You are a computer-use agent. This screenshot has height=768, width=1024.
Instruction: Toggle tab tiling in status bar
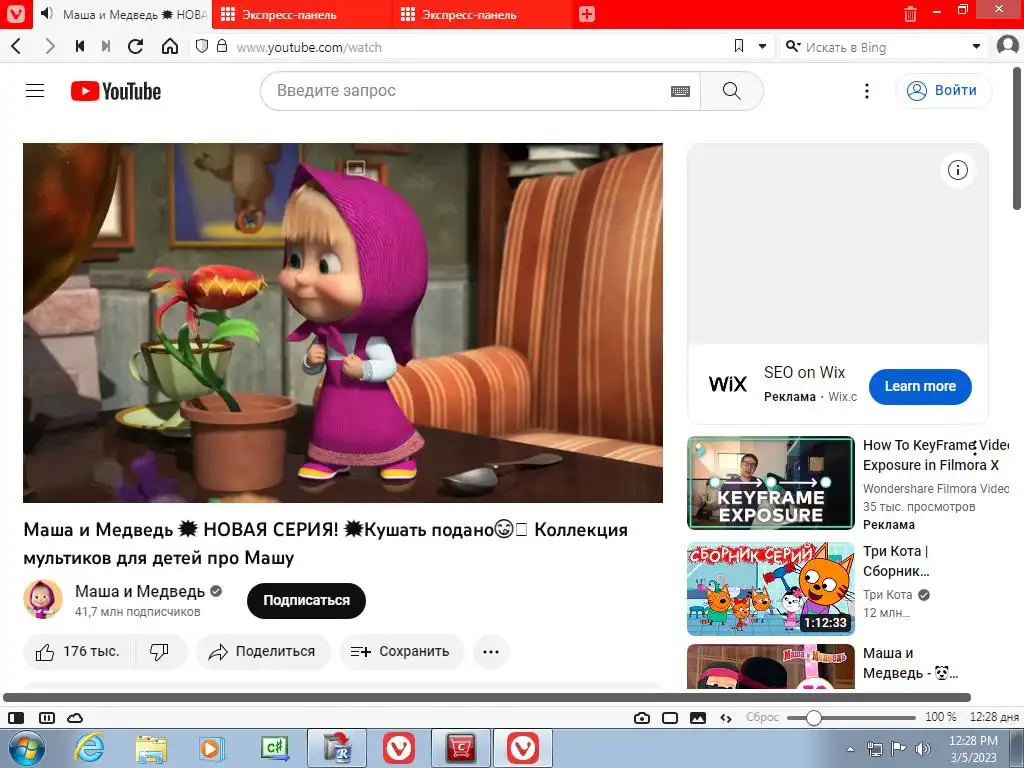point(46,718)
